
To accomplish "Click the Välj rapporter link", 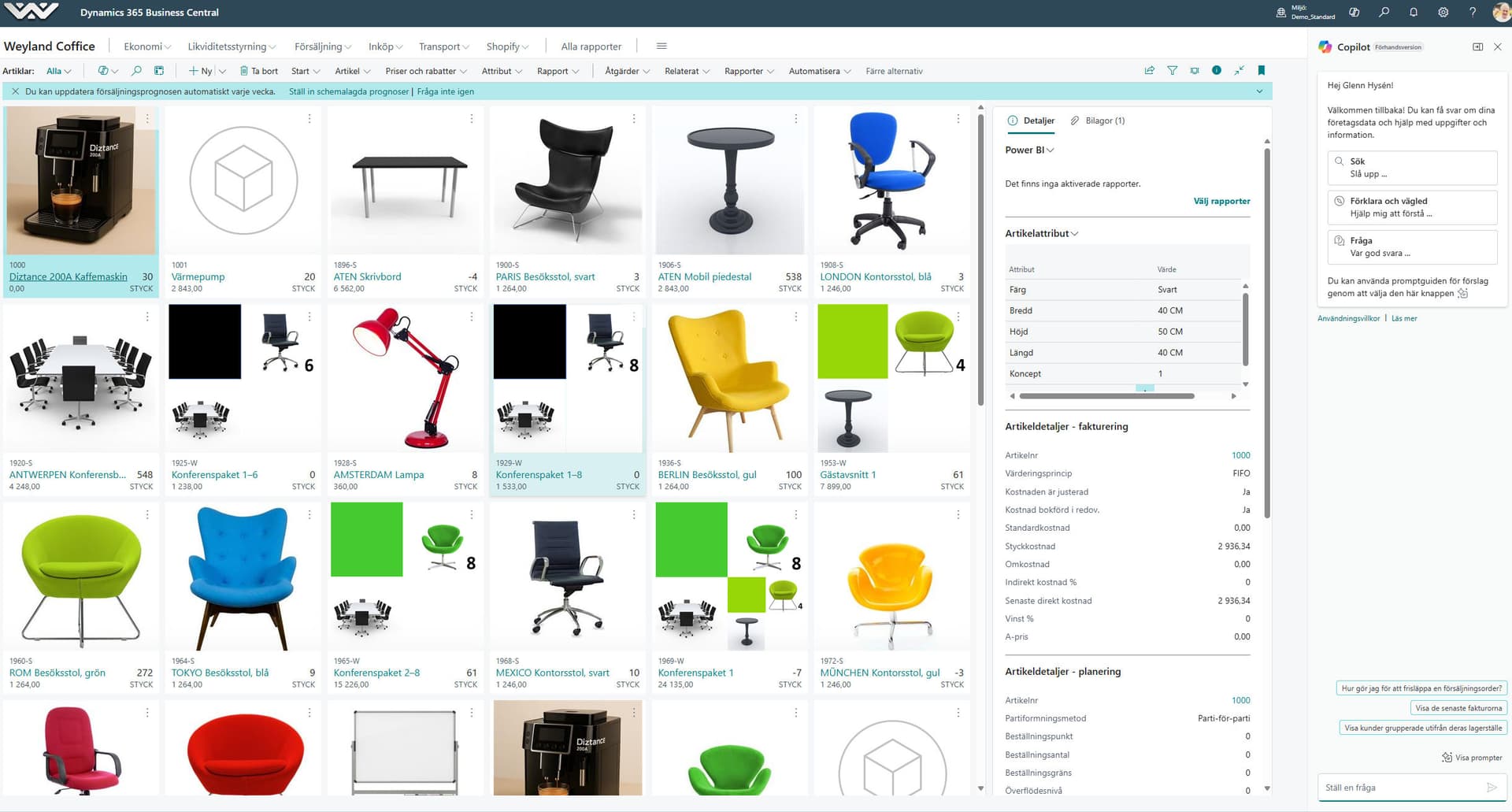I will tap(1221, 201).
